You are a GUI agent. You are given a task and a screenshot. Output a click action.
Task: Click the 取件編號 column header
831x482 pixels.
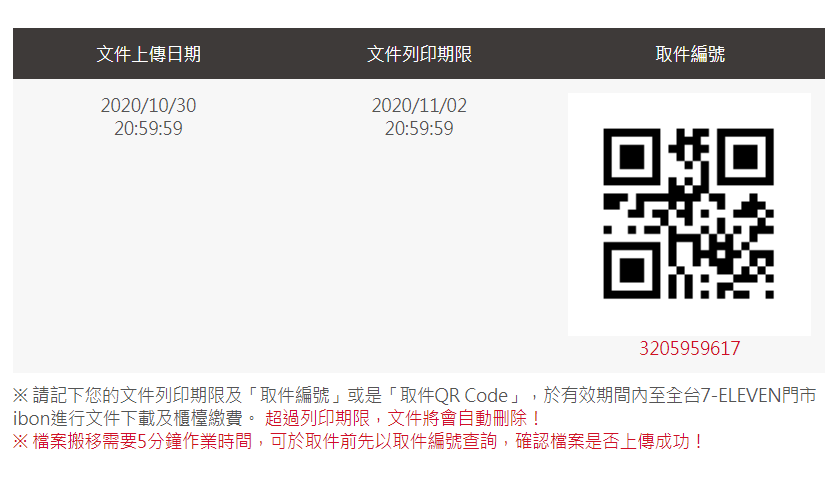tap(690, 54)
